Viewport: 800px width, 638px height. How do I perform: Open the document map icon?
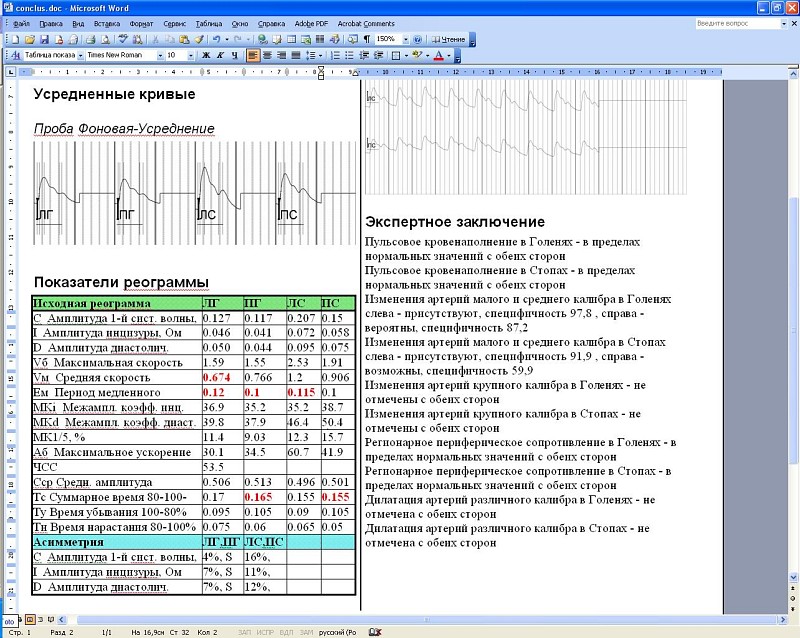[x=353, y=39]
